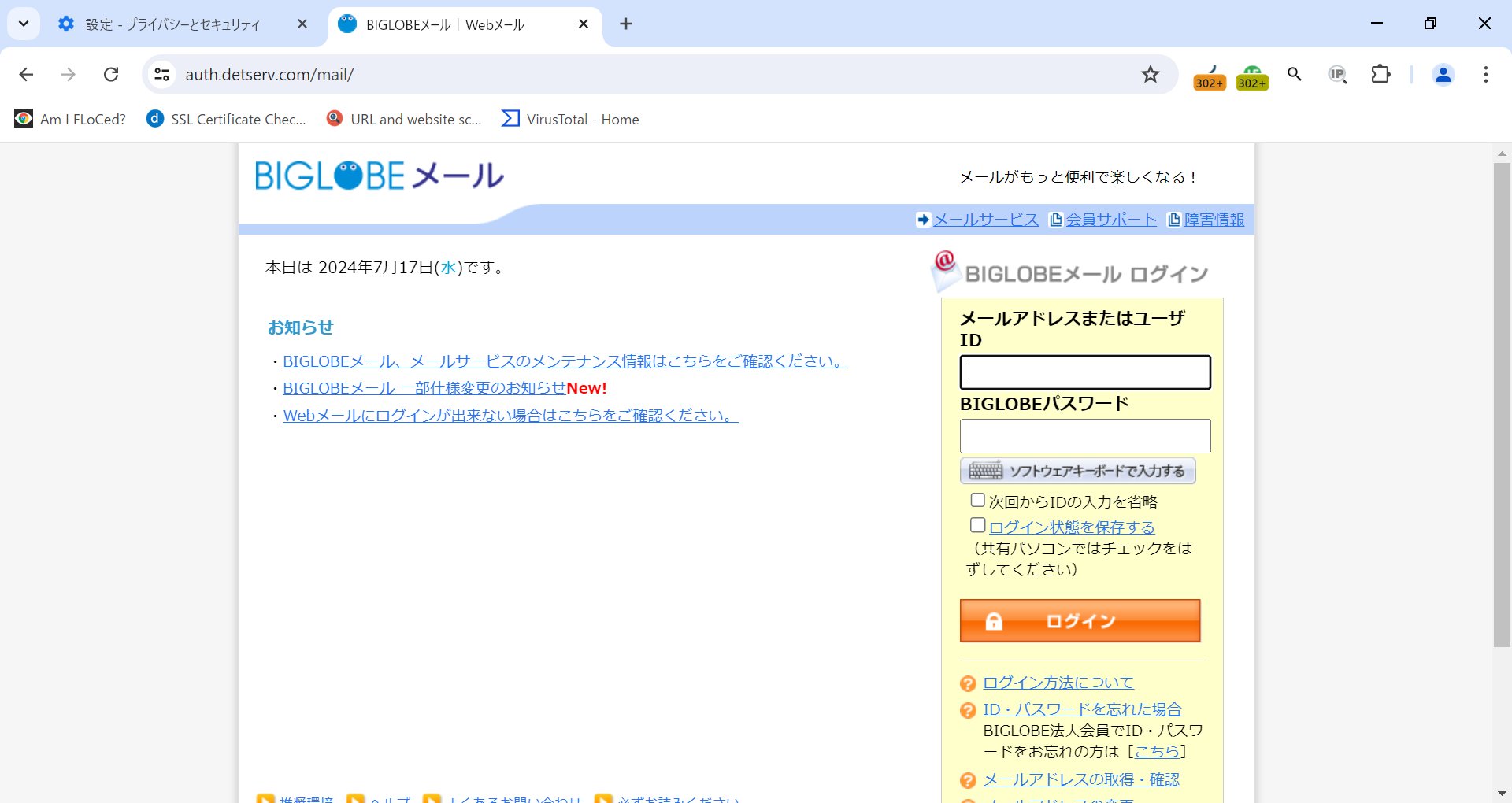The height and width of the screenshot is (803, 1512).
Task: Check 次回からIDの入力を省略 checkbox
Action: click(x=977, y=500)
